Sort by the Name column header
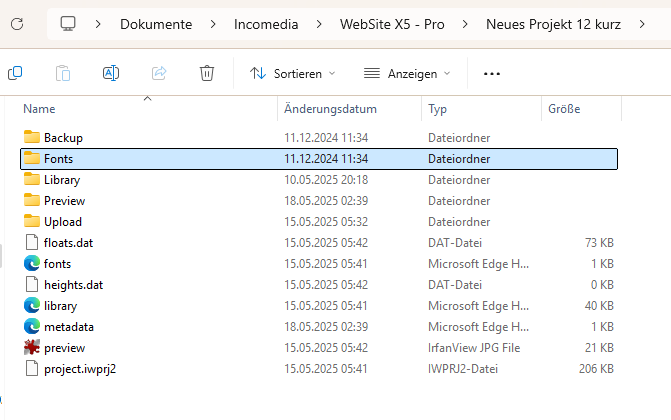 point(39,109)
